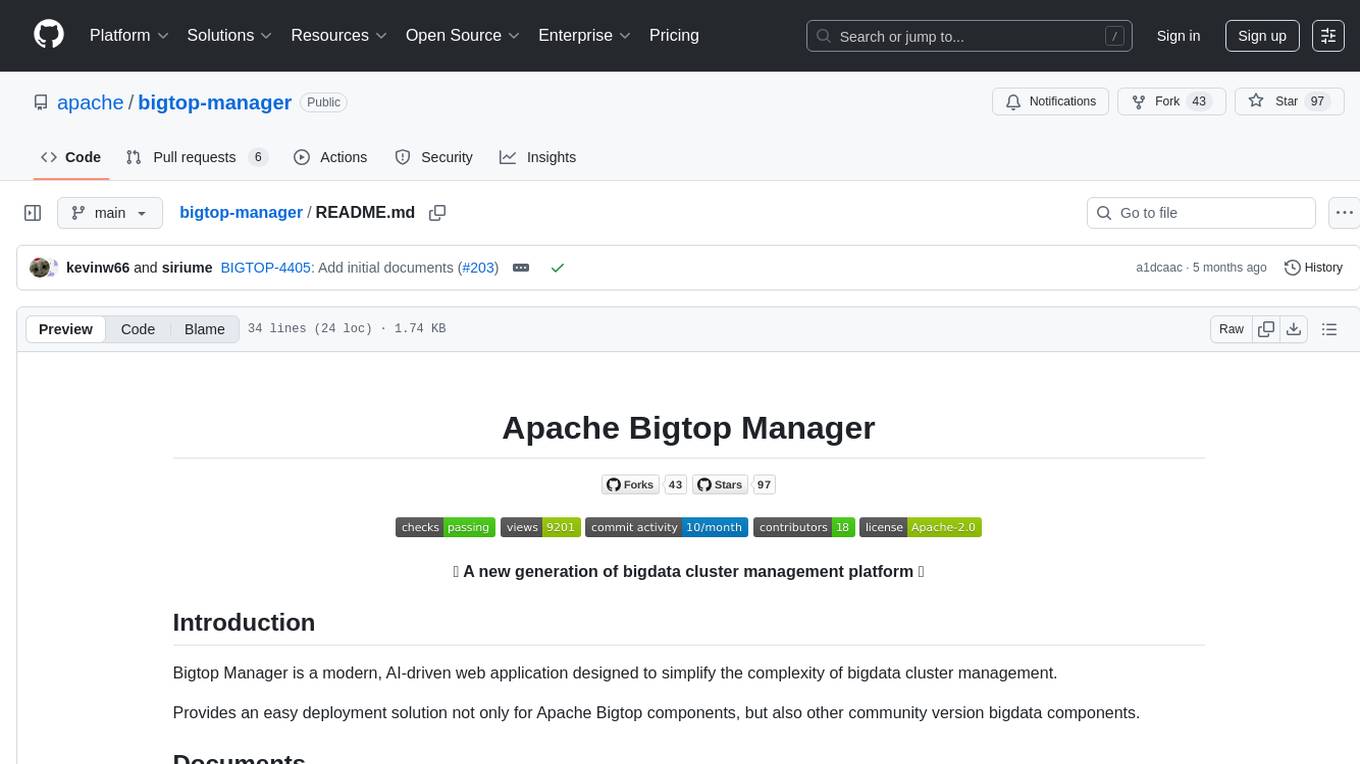Image resolution: width=1360 pixels, height=764 pixels.
Task: Copy raw file contents
Action: [x=1266, y=329]
